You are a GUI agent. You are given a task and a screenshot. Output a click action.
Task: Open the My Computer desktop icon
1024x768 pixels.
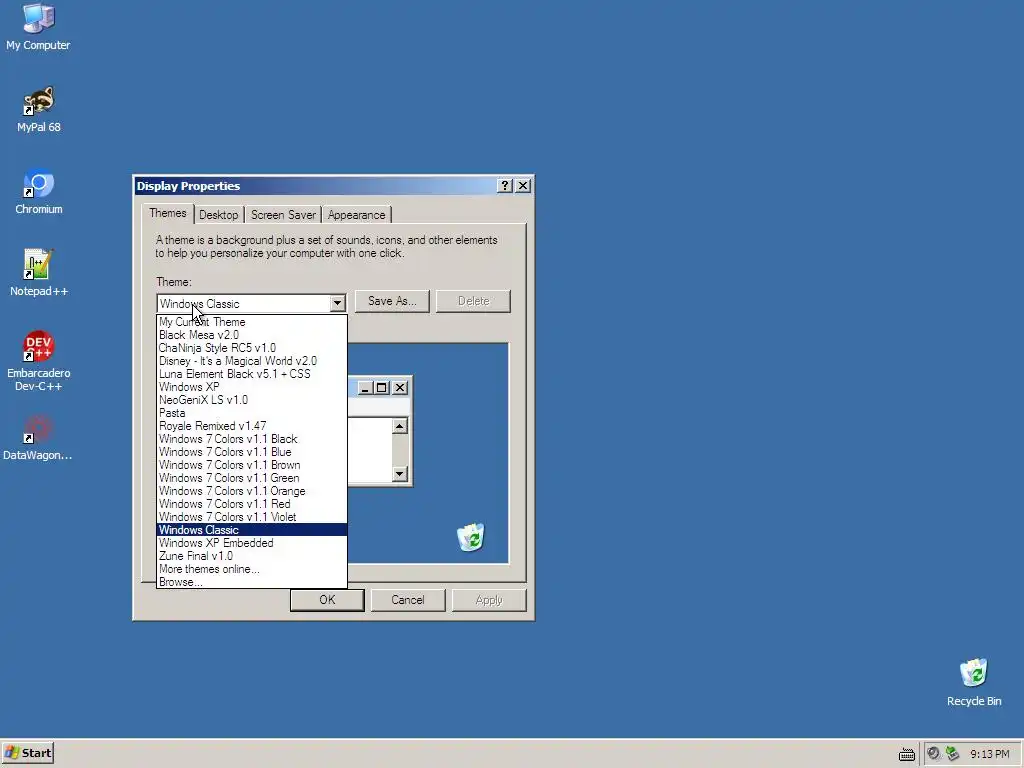[38, 27]
